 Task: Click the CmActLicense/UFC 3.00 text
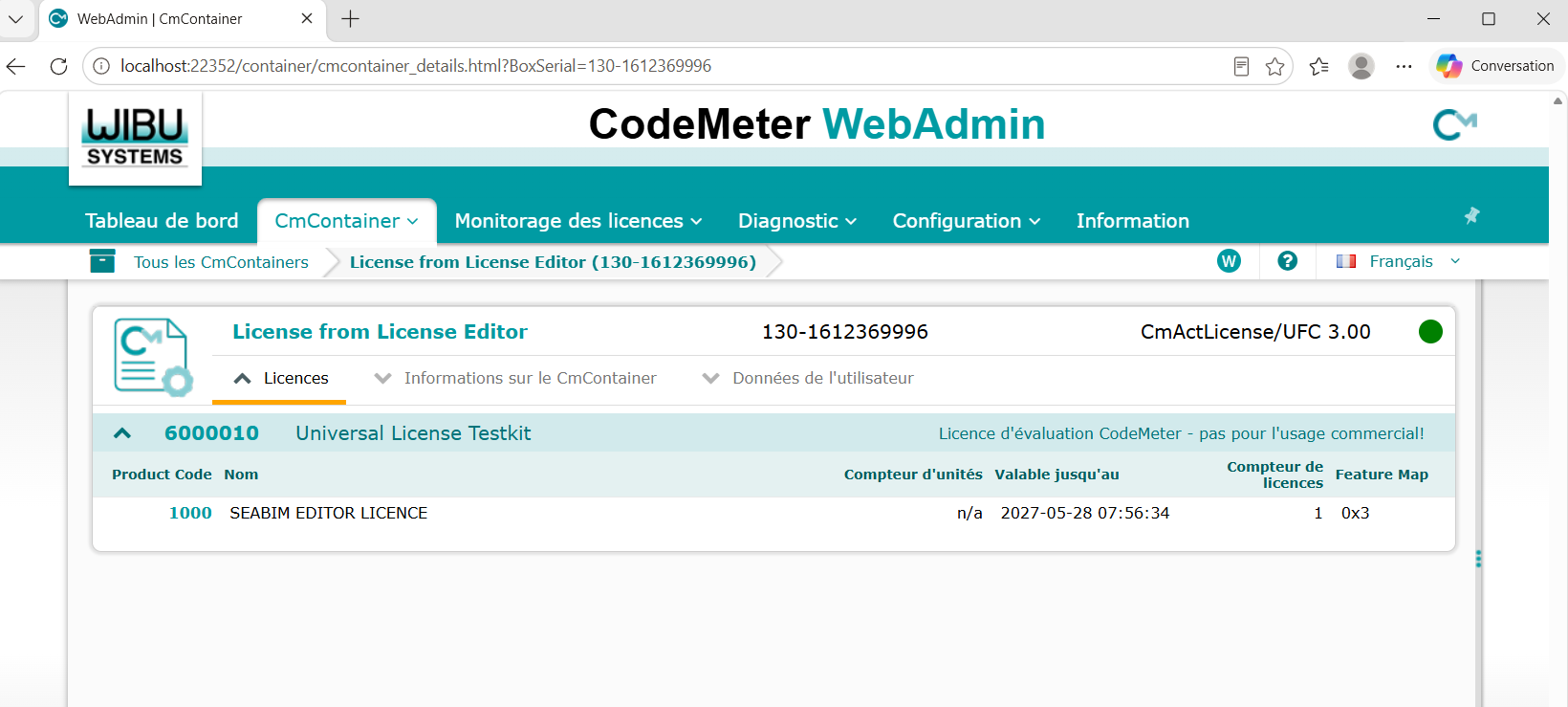tap(1255, 332)
